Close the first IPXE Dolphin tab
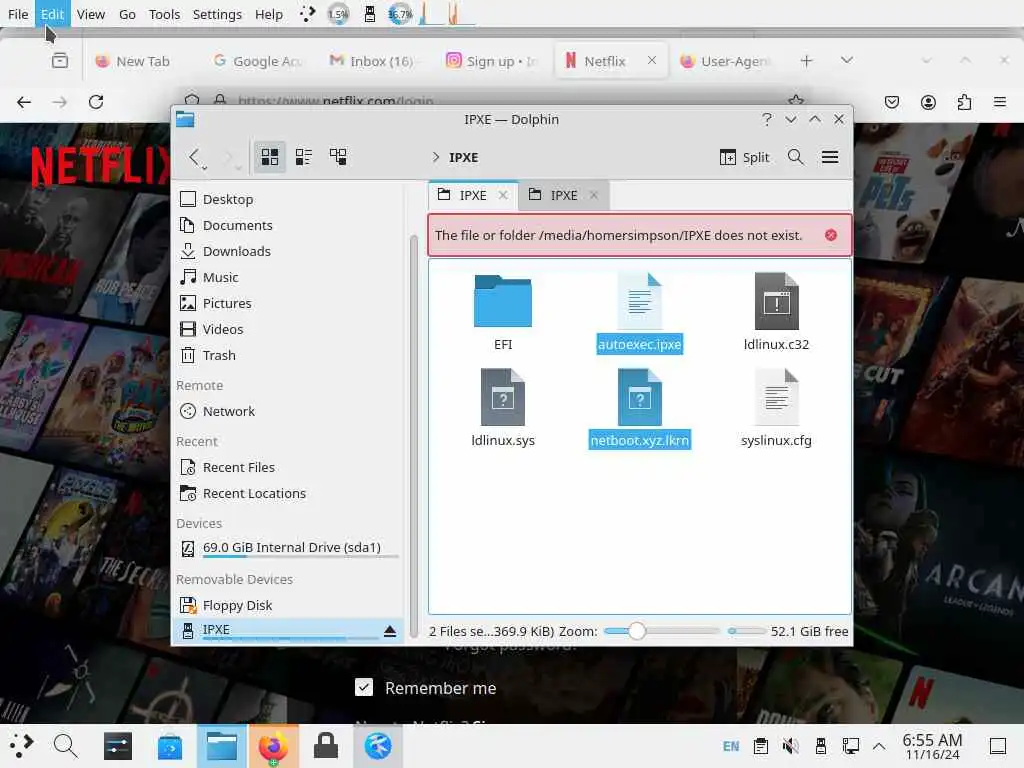1024x768 pixels. coord(503,195)
